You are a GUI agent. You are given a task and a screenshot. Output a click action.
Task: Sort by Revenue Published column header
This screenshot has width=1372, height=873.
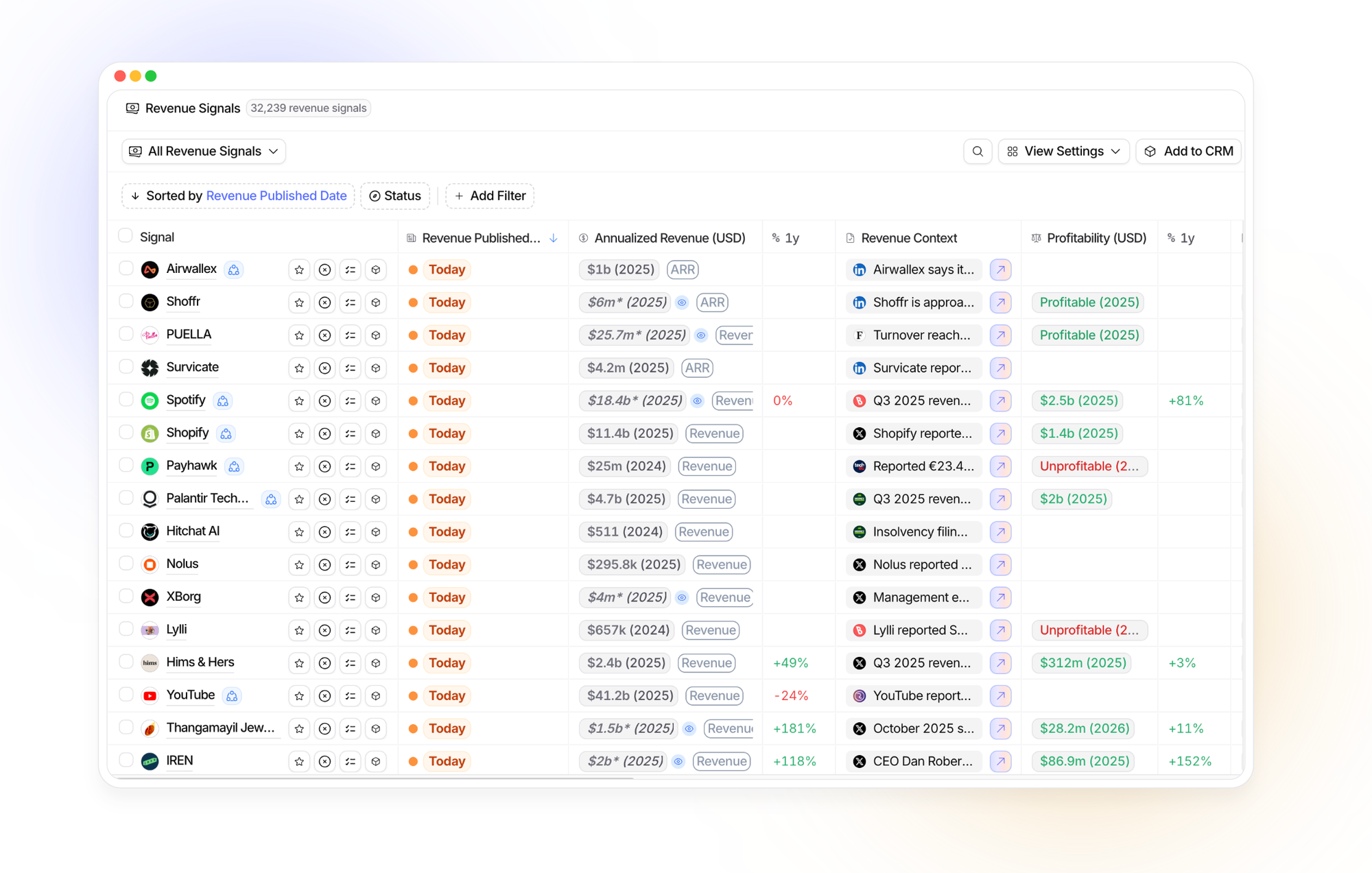(x=482, y=238)
